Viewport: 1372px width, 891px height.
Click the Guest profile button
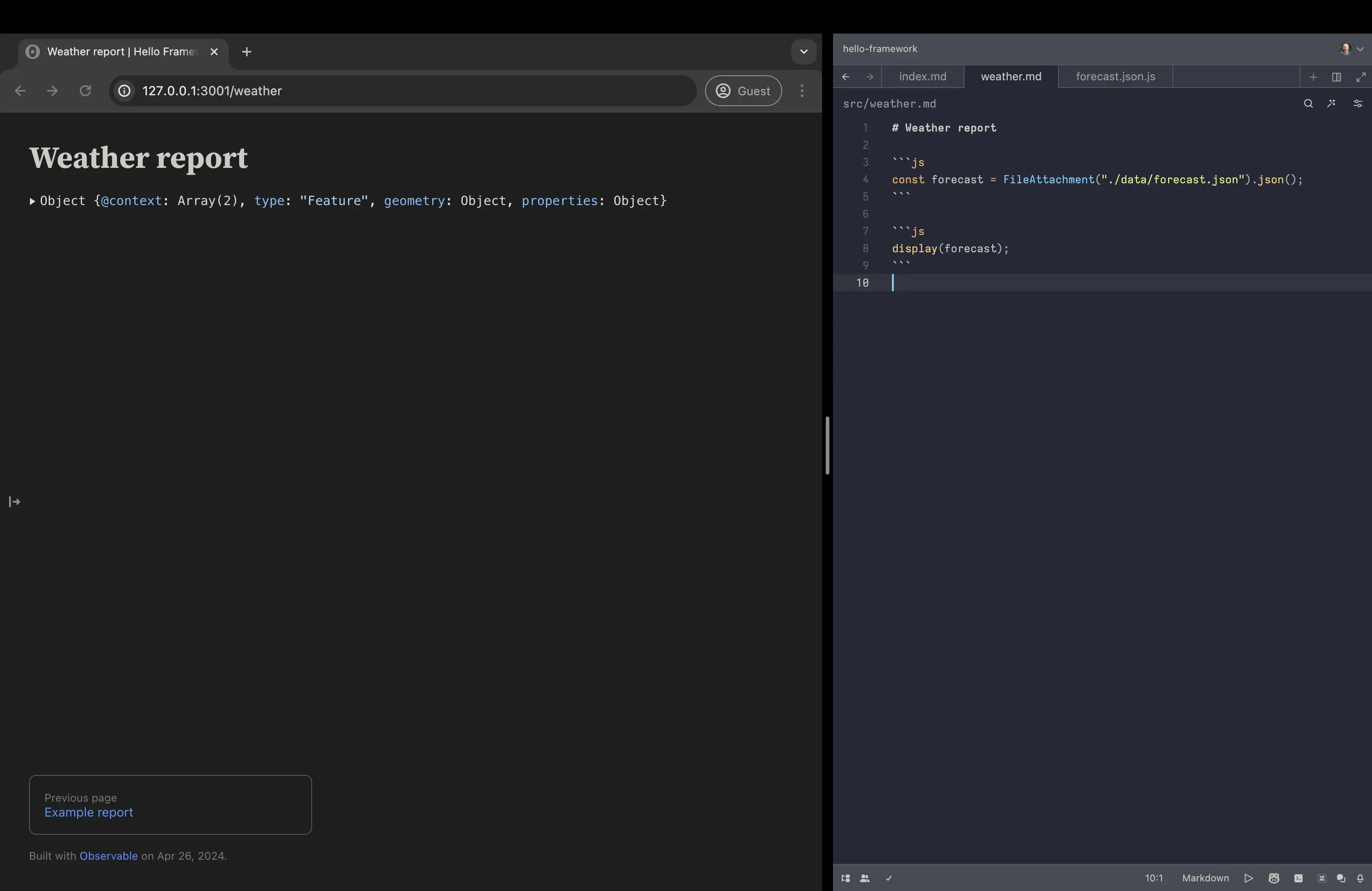click(743, 91)
